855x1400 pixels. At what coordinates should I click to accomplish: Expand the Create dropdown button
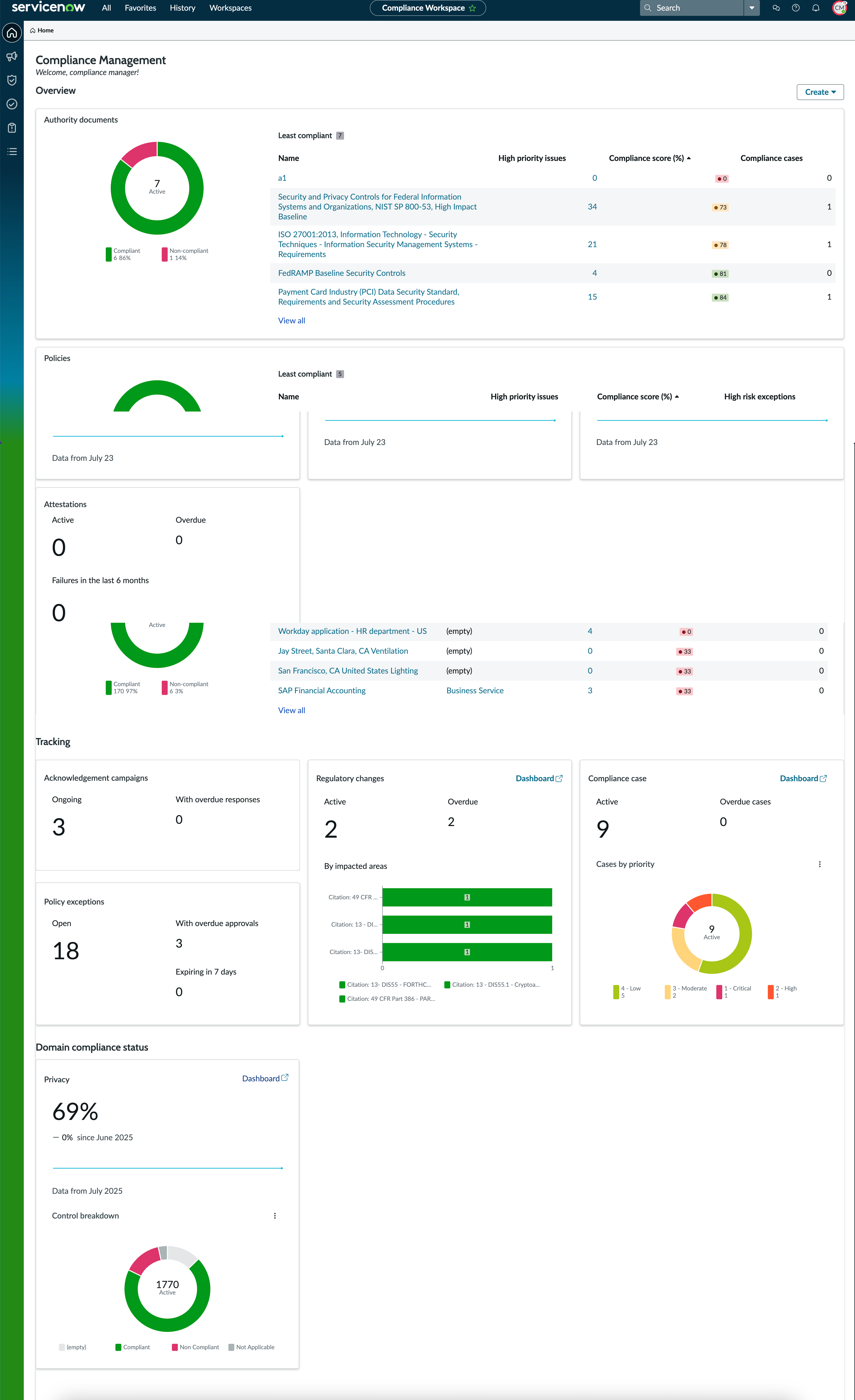[x=820, y=92]
